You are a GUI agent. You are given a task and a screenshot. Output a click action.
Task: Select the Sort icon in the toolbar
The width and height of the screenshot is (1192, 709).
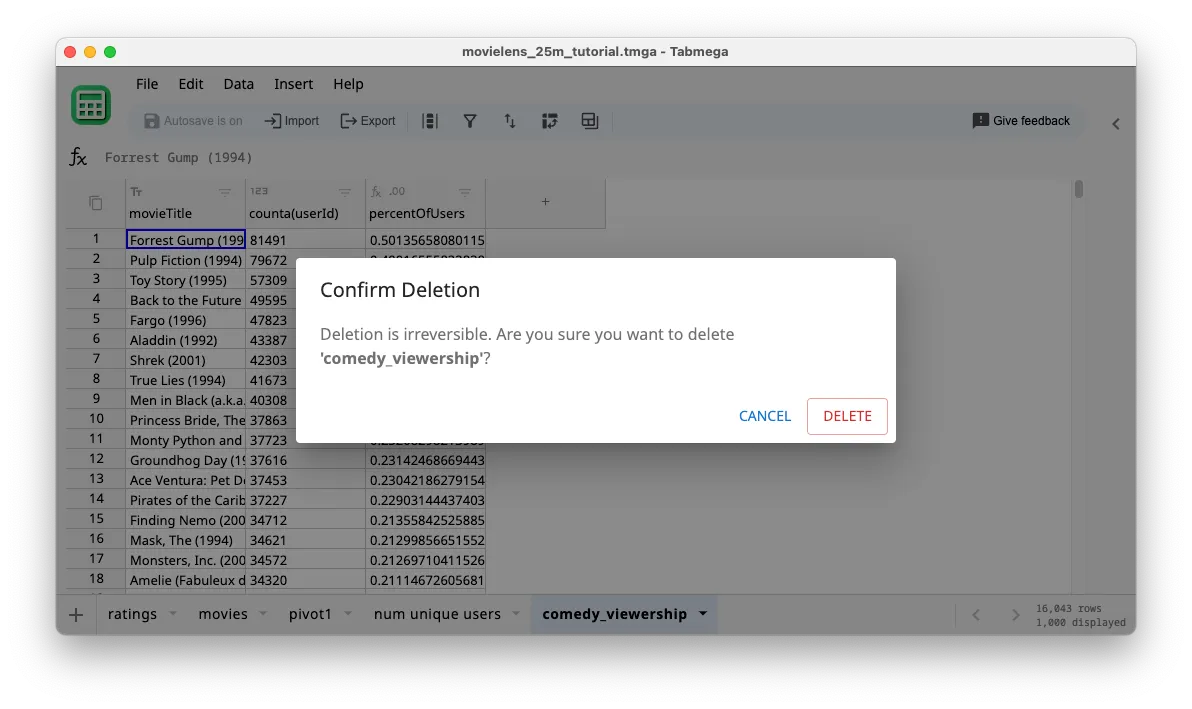tap(510, 120)
